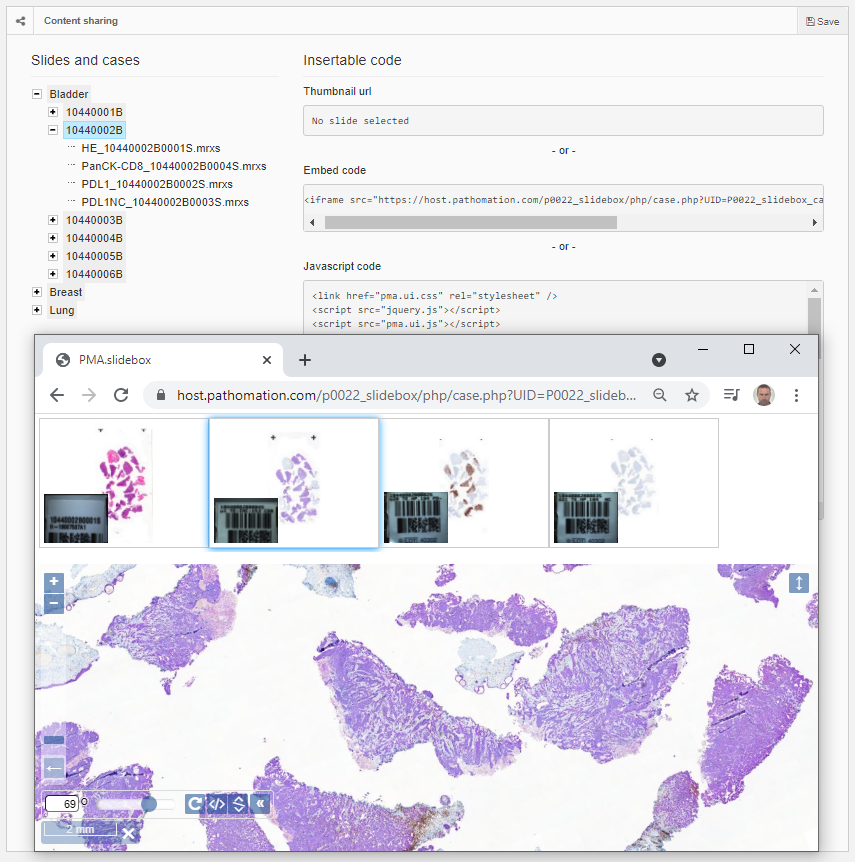The image size is (855, 862).
Task: Collapse the rotation toolbar with the double chevron
Action: [260, 803]
